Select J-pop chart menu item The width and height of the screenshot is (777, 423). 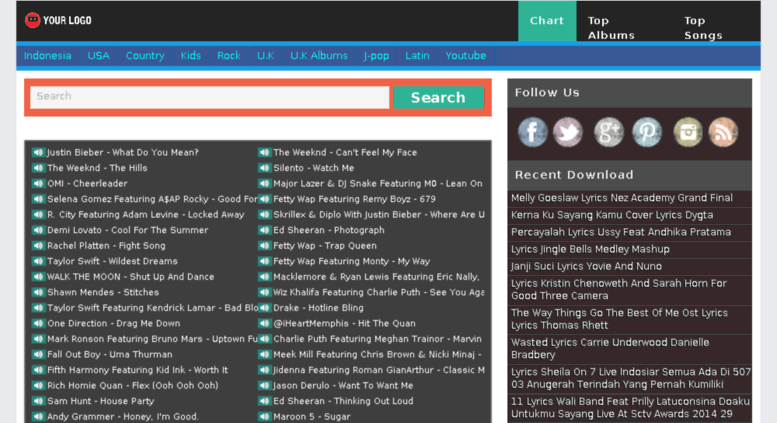[377, 55]
